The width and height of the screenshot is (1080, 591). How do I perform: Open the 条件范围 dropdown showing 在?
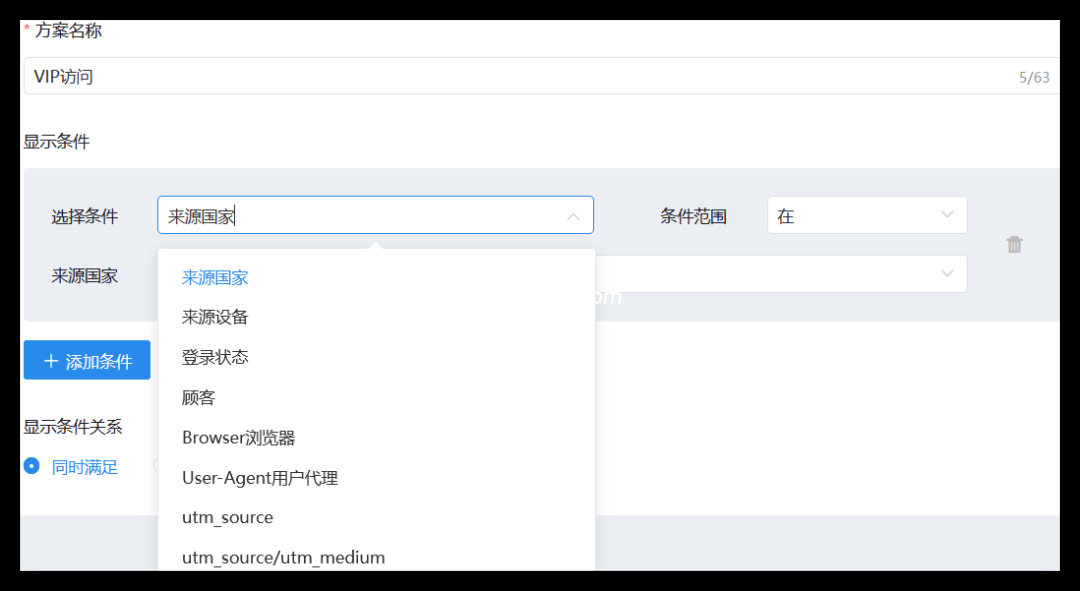click(x=866, y=215)
